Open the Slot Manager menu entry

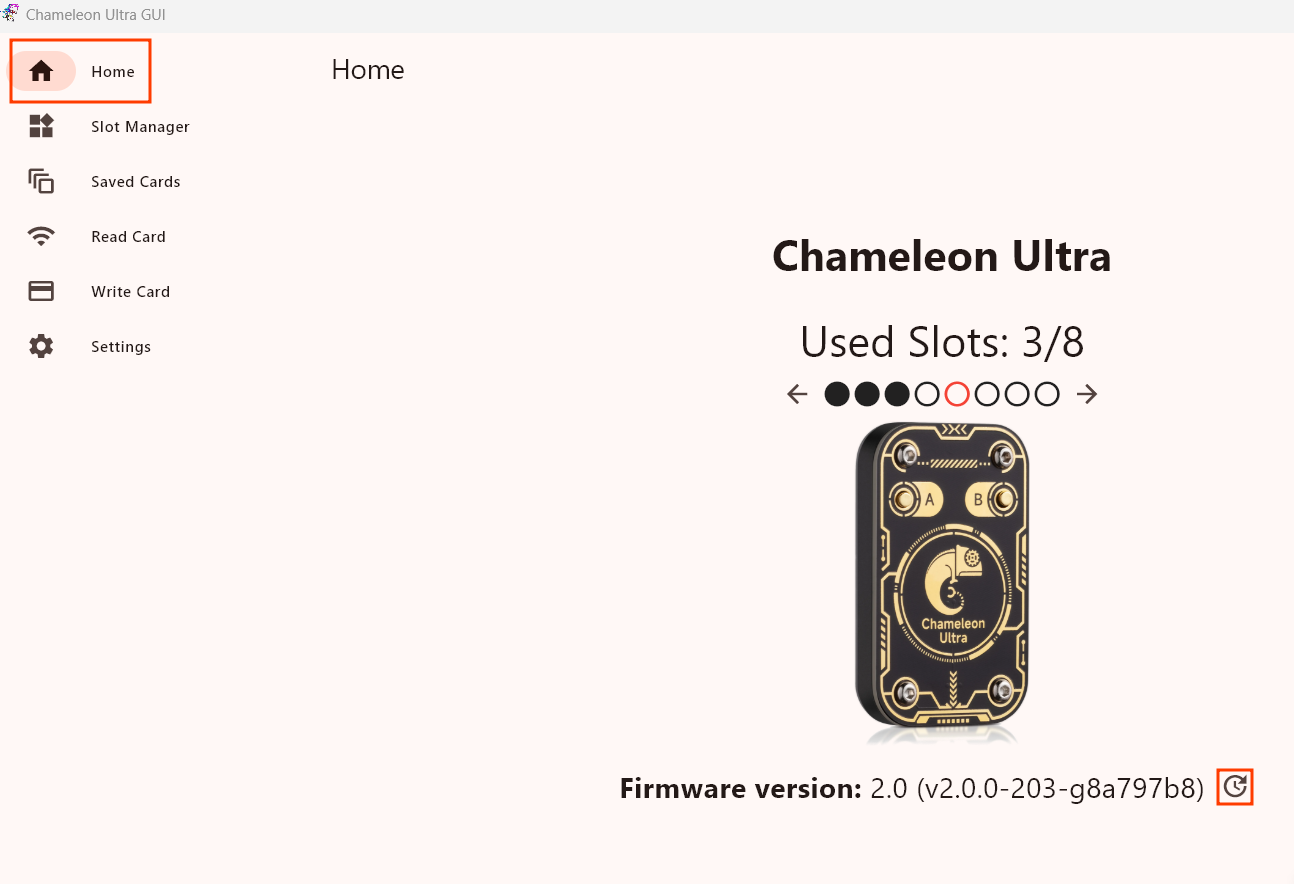[x=140, y=126]
